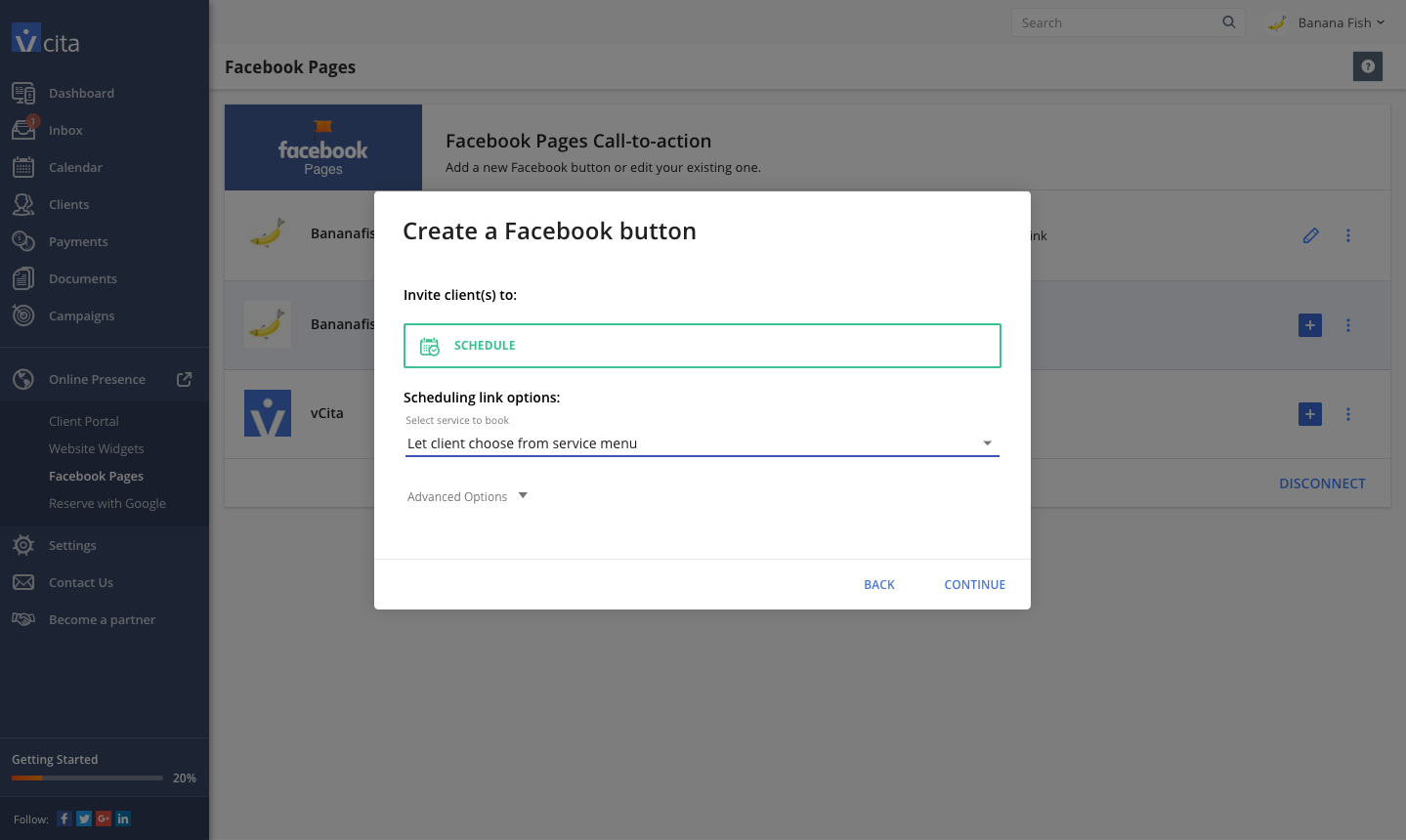Click the Clients menu label

point(68,204)
